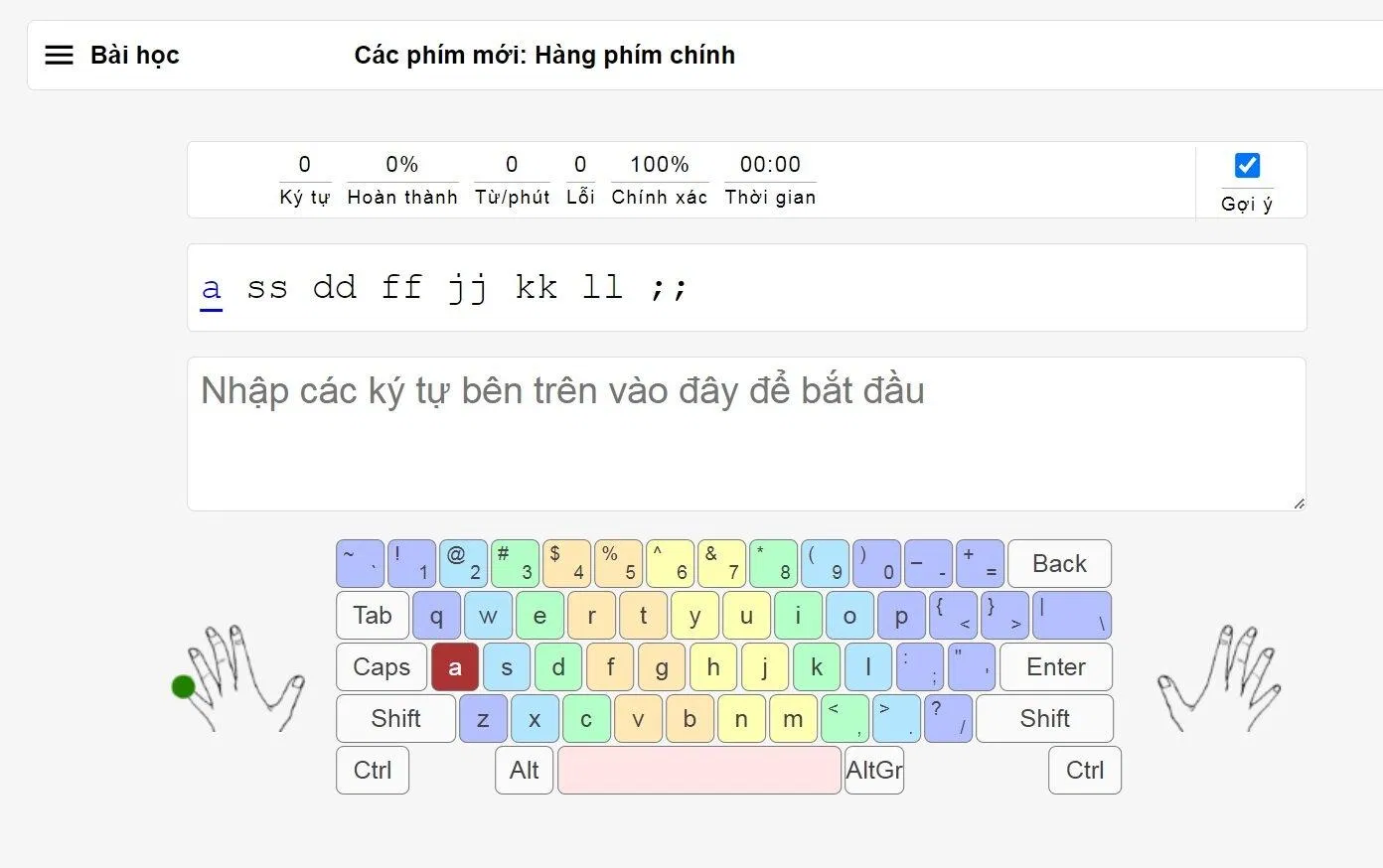
Task: Open lesson list from 'Bài học' header
Action: tap(134, 55)
